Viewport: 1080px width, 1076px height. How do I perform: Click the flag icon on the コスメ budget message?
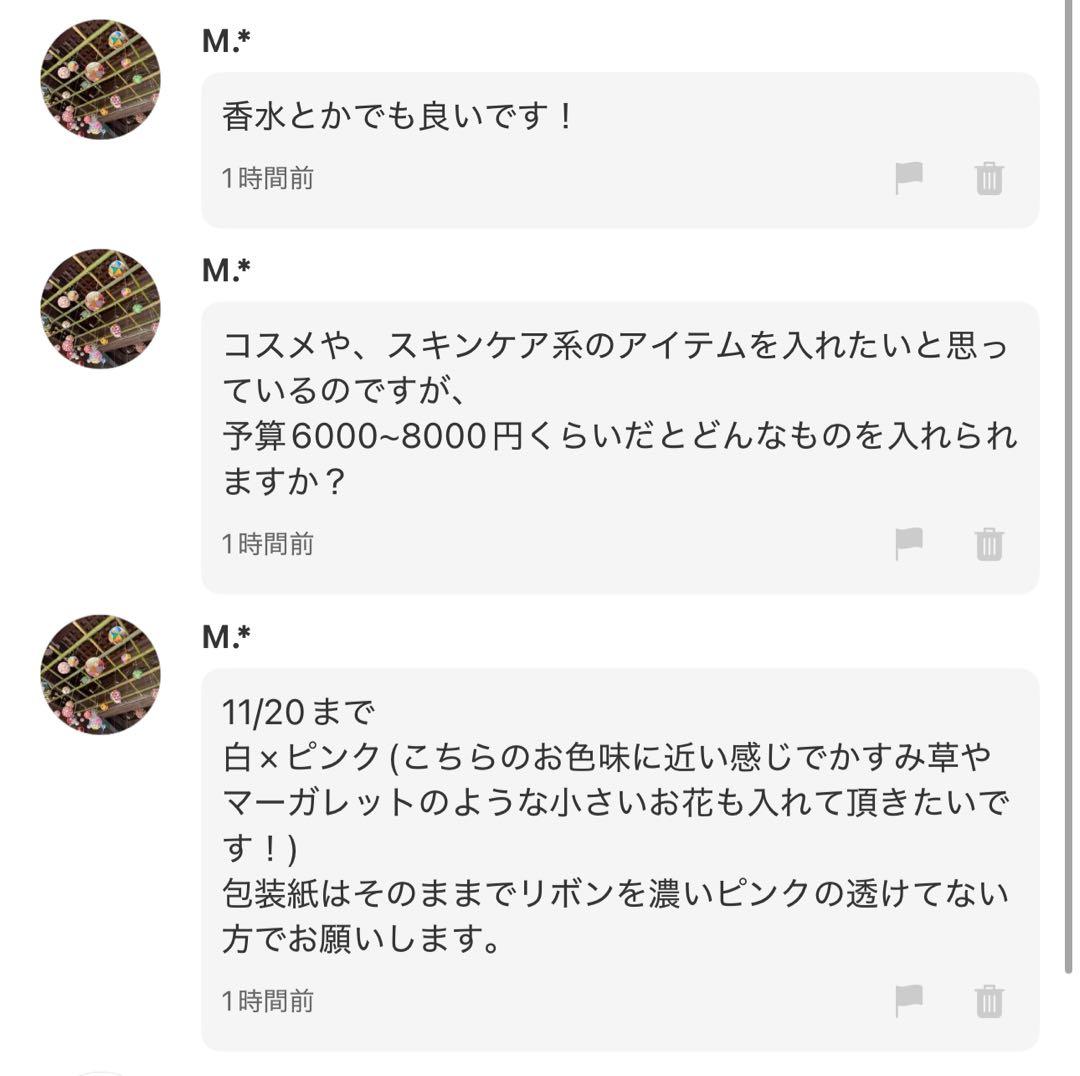(906, 545)
